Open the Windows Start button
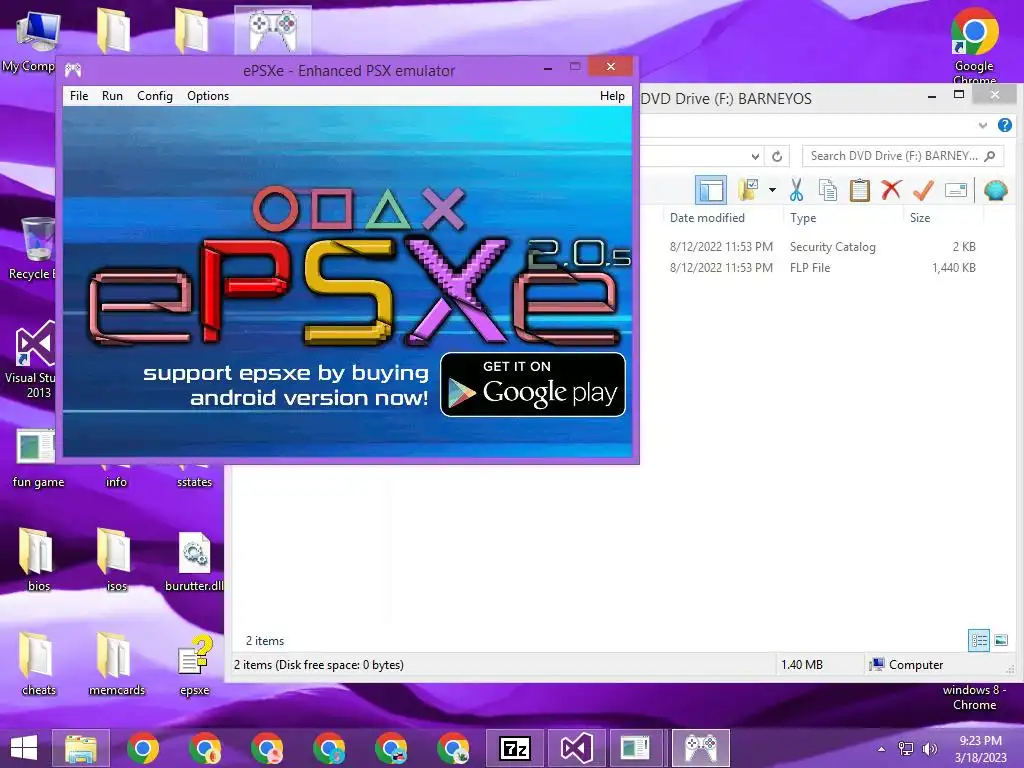The height and width of the screenshot is (768, 1024). pos(24,748)
